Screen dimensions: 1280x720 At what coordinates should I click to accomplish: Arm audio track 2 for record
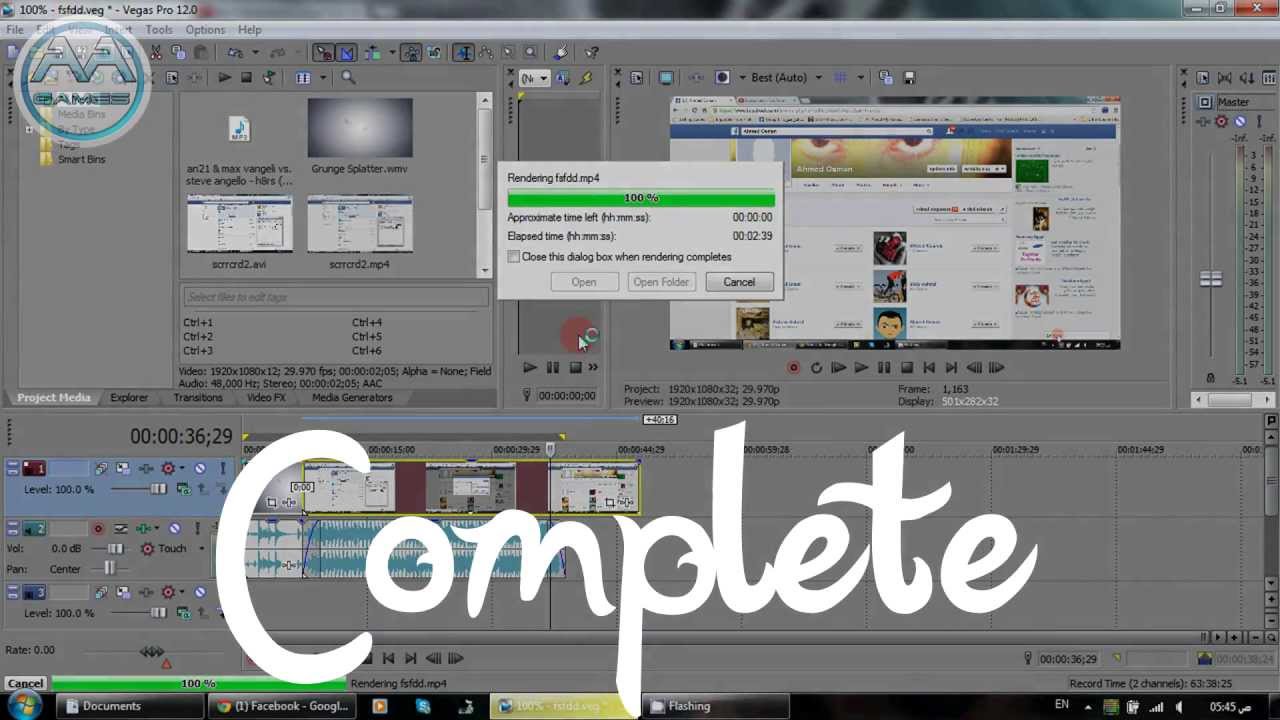coord(98,528)
